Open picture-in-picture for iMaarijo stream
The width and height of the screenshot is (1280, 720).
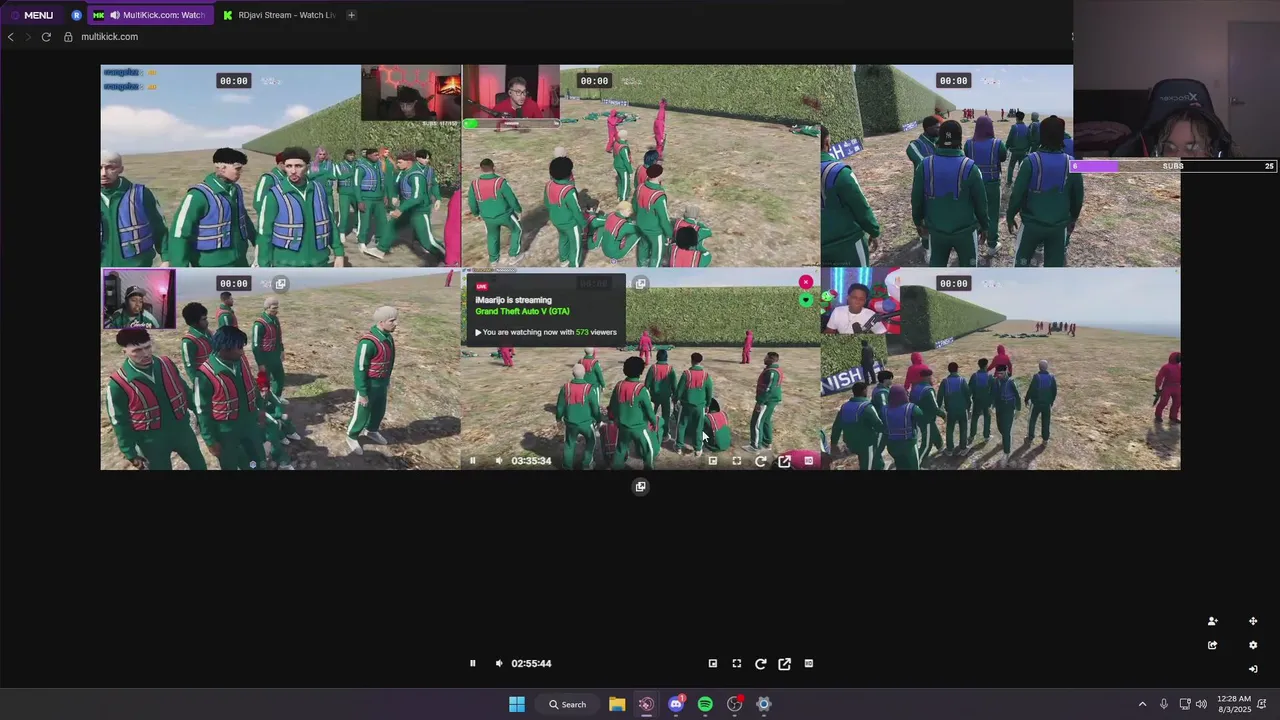[x=713, y=461]
